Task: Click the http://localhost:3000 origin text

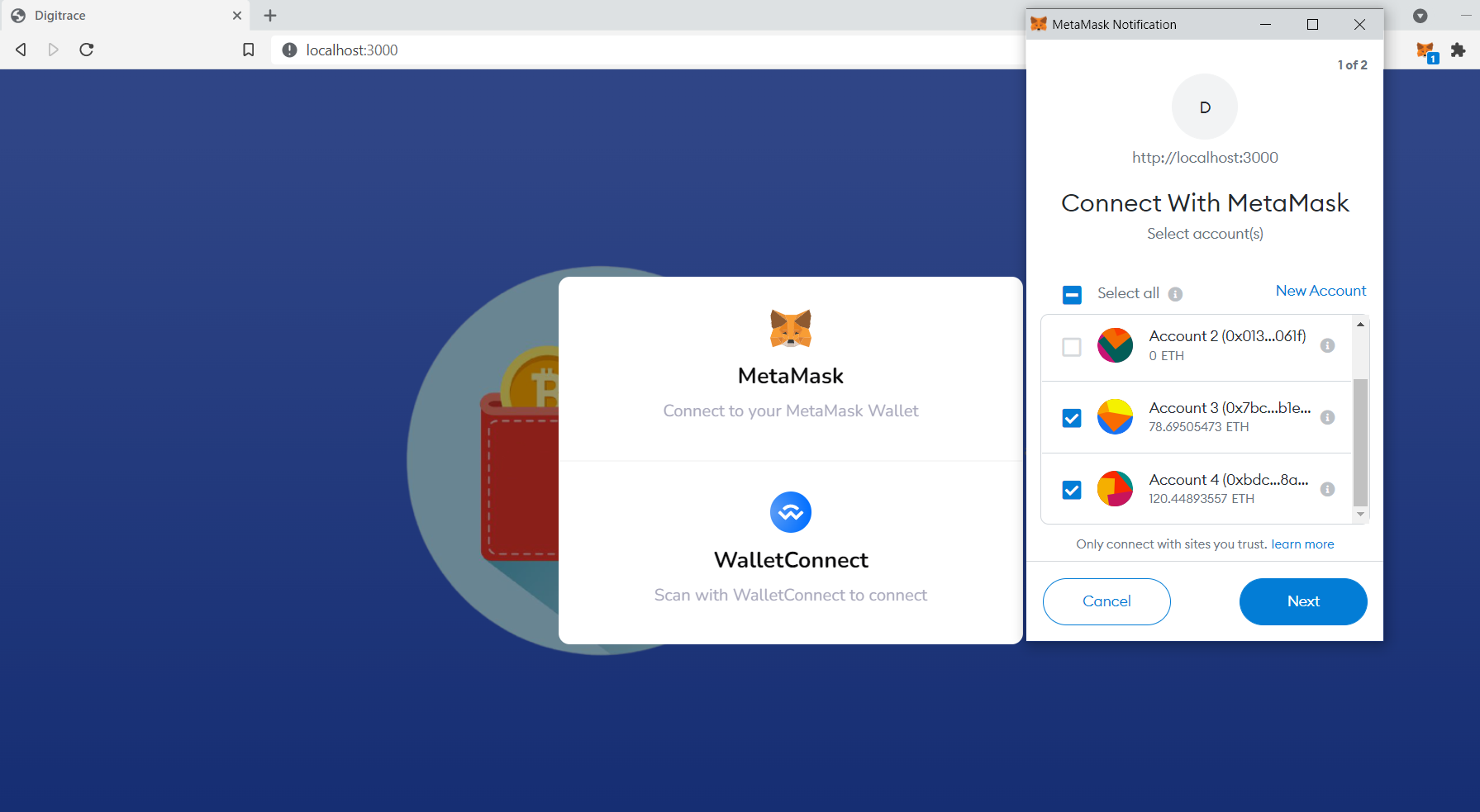Action: (1205, 158)
